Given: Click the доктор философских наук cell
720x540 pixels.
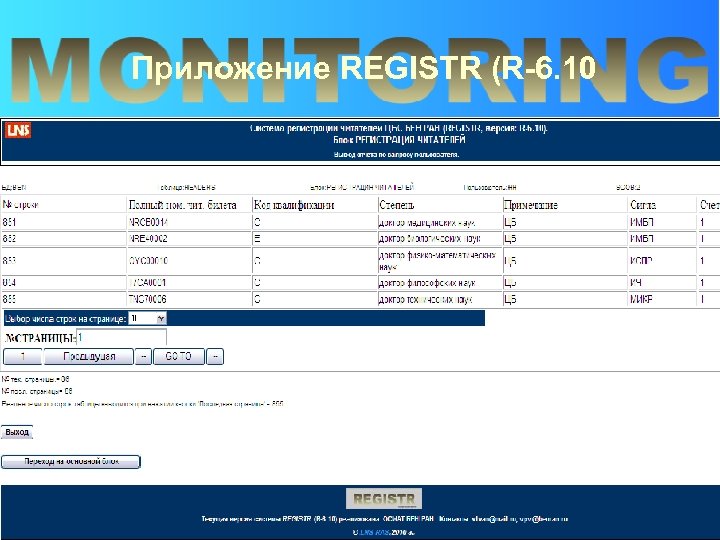Looking at the screenshot, I should click(x=440, y=283).
